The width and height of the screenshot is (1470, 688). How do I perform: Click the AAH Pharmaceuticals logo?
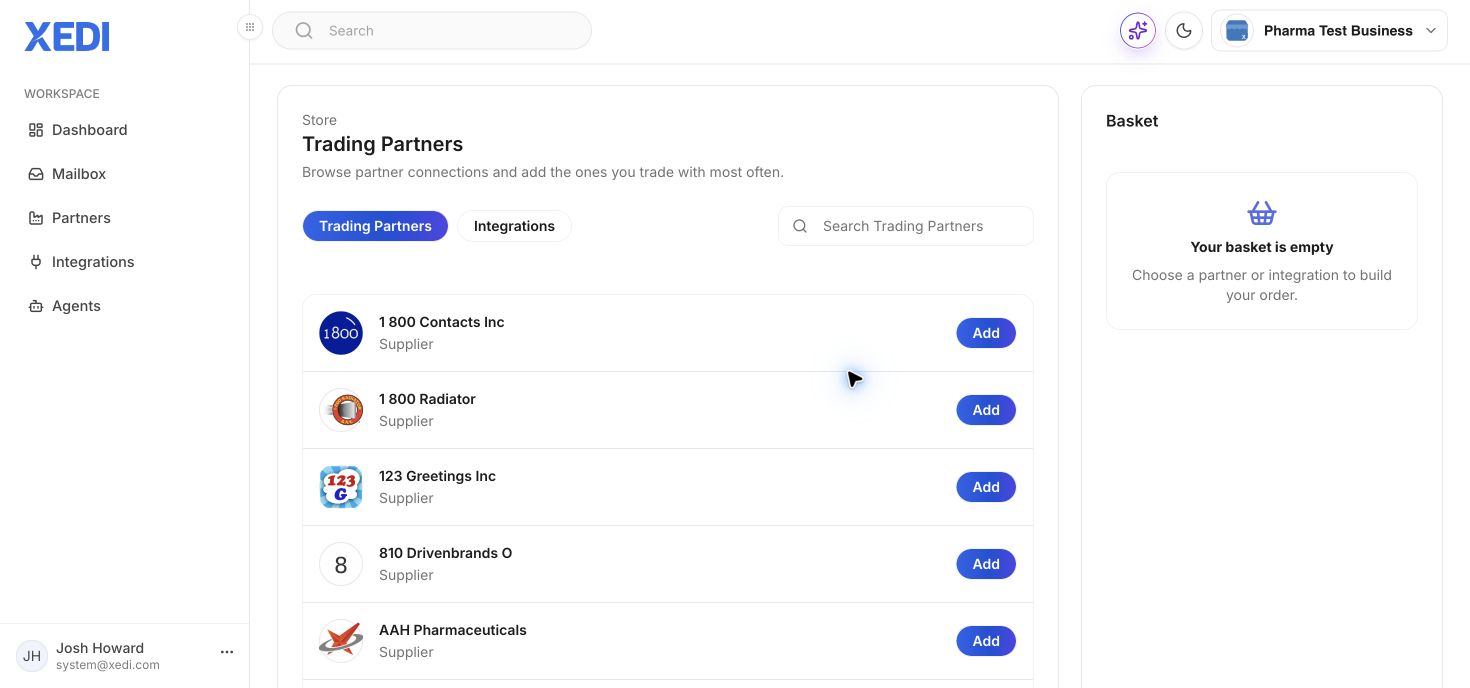coord(341,641)
